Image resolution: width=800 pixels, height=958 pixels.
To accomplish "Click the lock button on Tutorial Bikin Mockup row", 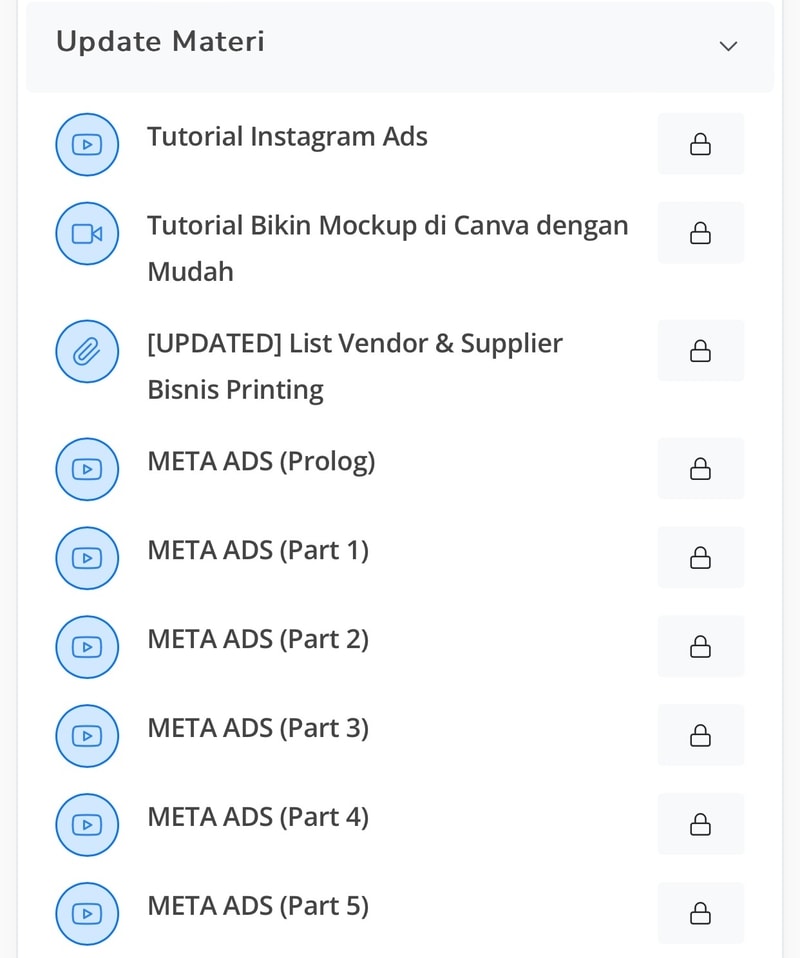I will point(700,233).
